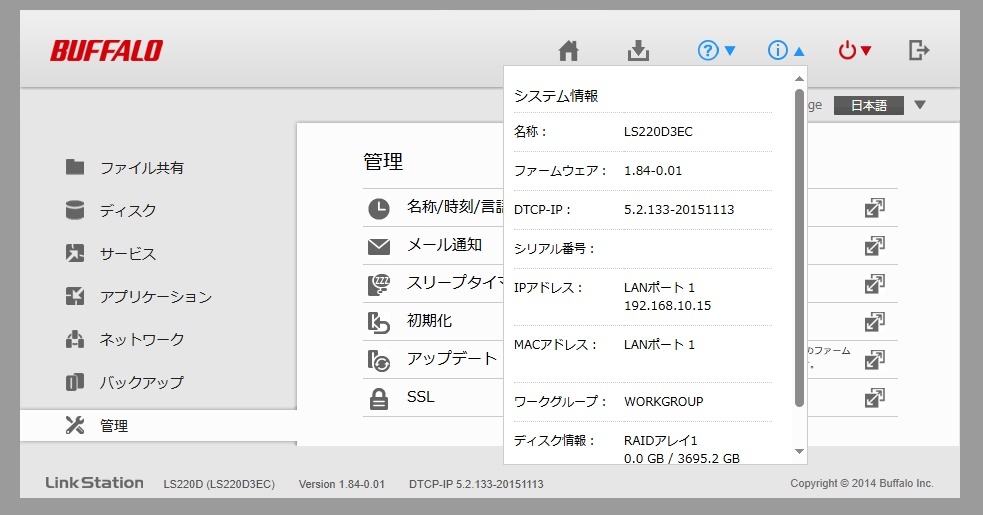Screen dimensions: 983x515
Task: Click the download tray icon in header
Action: pos(638,50)
